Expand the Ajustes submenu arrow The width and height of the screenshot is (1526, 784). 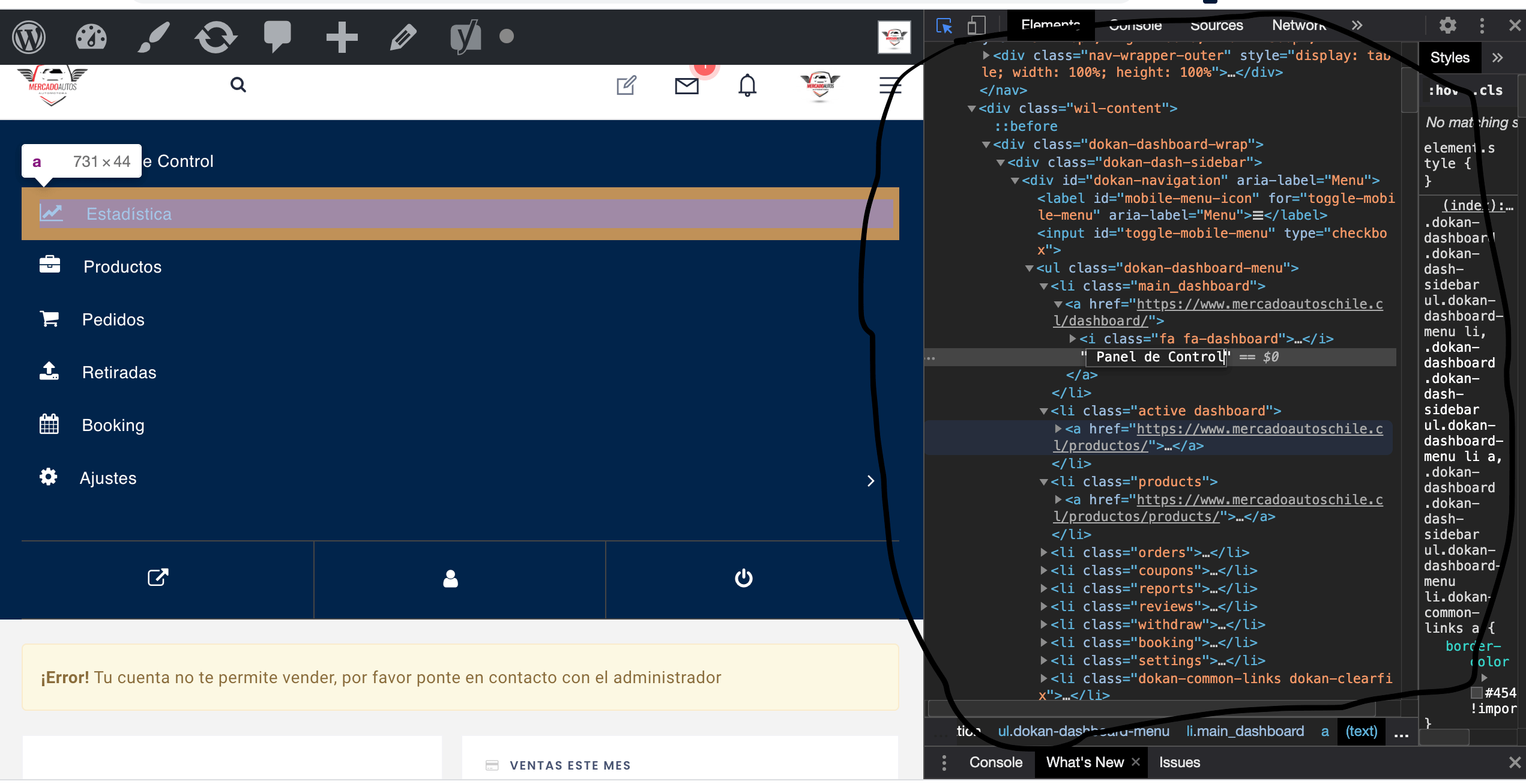tap(871, 481)
